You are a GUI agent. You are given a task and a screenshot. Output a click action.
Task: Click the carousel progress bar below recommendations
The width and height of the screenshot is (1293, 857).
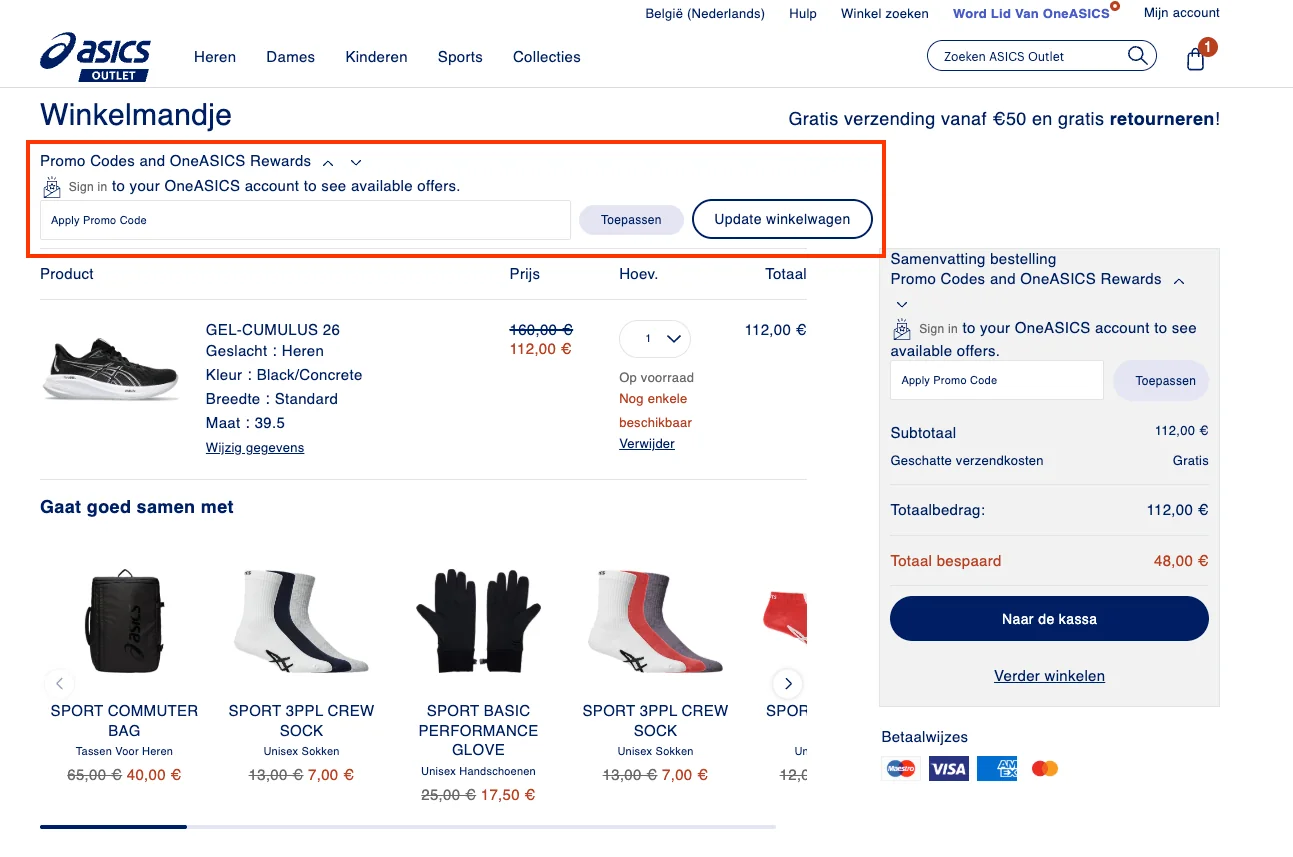coord(113,827)
